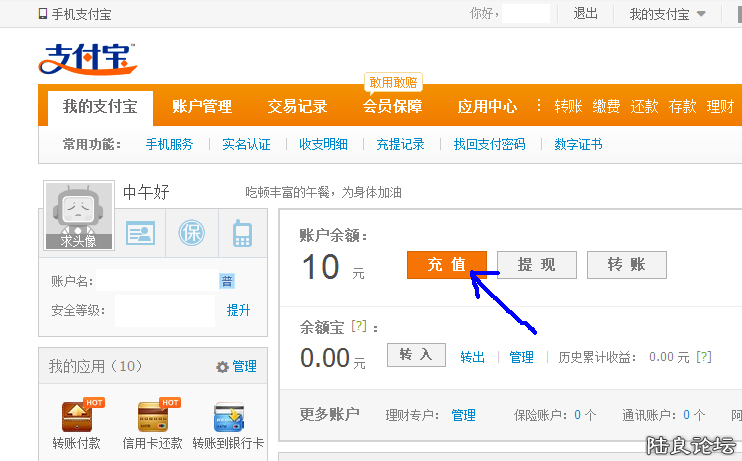Click the 支付宝 logo

(x=89, y=59)
